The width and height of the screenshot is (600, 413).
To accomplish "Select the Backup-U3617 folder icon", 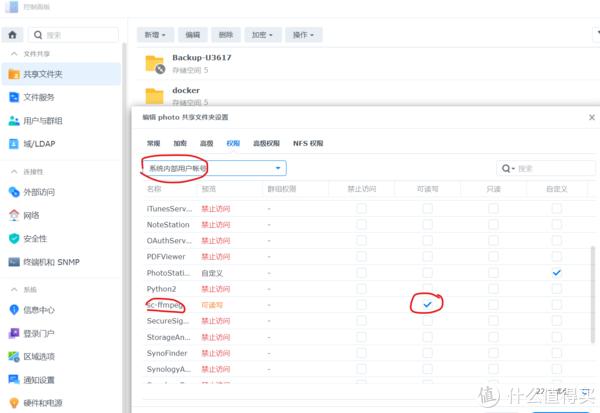I will coord(155,64).
